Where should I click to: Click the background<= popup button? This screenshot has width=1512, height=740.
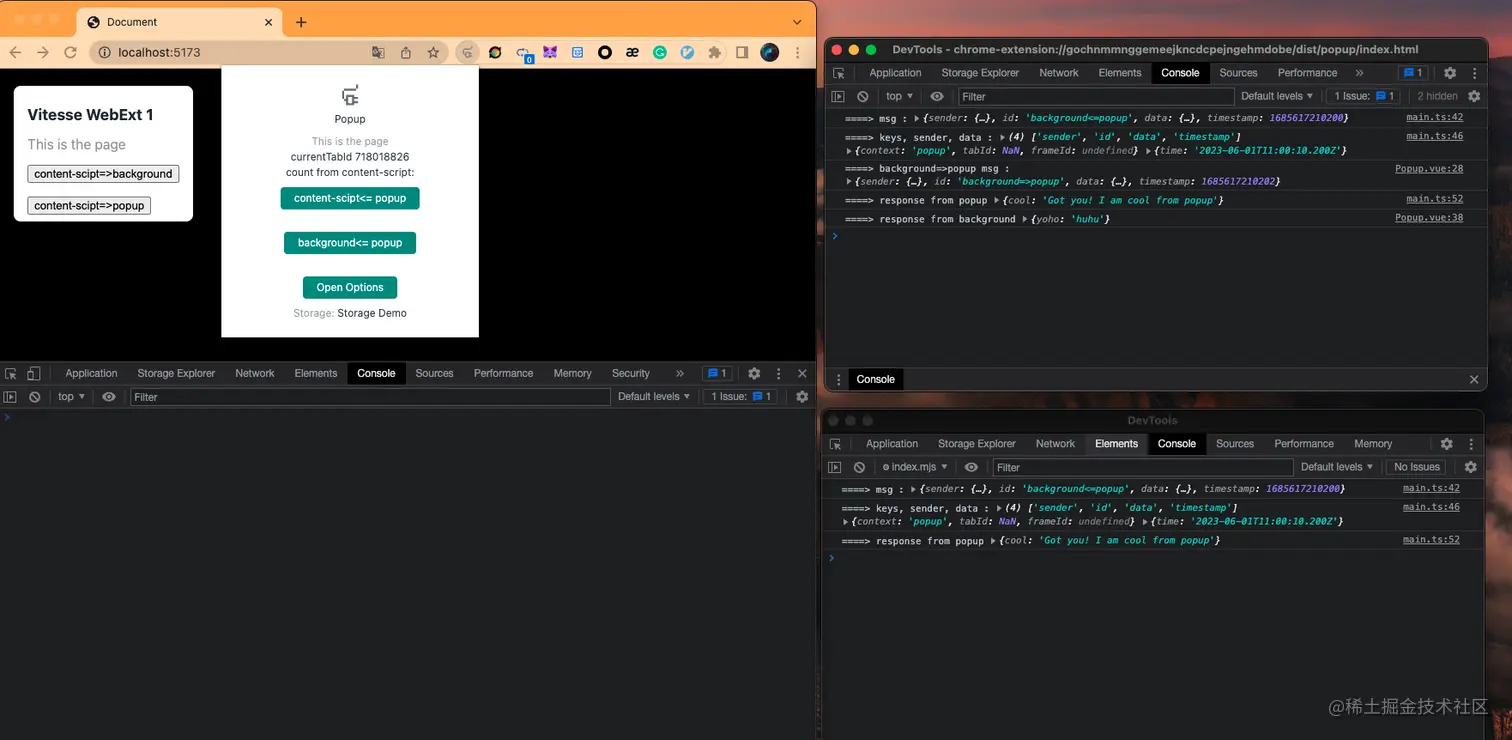click(350, 243)
